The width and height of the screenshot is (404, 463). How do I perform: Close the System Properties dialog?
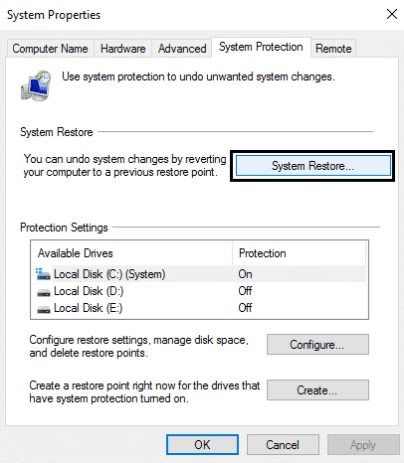pos(392,14)
